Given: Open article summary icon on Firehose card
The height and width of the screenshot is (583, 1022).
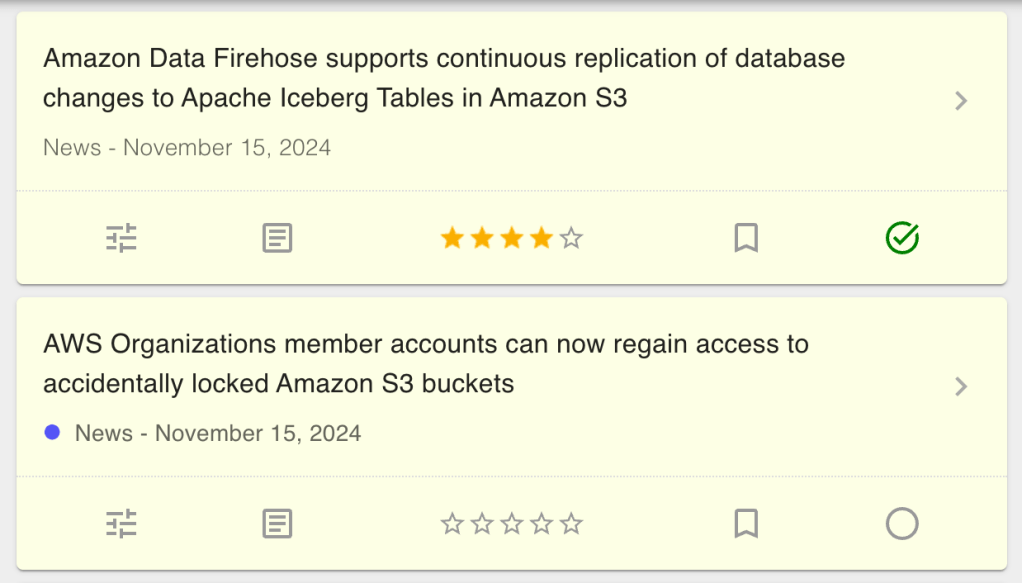Looking at the screenshot, I should click(x=277, y=238).
